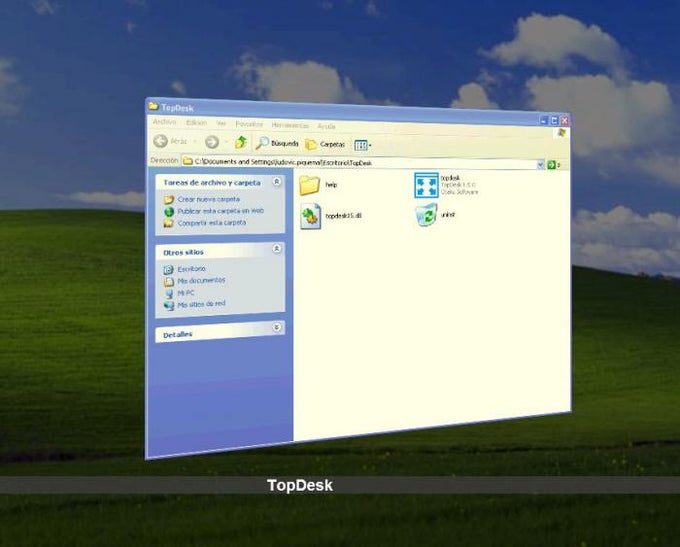Go to Escritorio in Otros sitios
Image resolution: width=680 pixels, height=547 pixels.
tap(191, 269)
